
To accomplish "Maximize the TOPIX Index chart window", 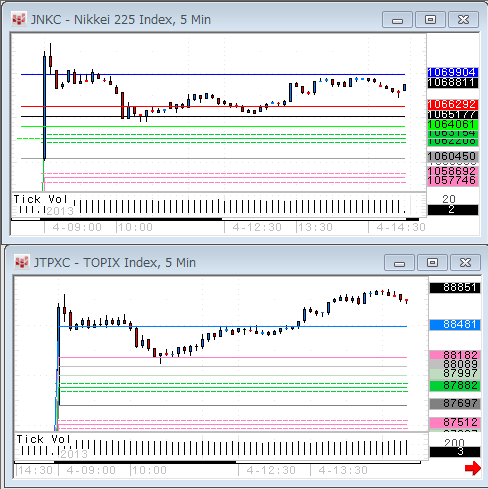I will tap(432, 263).
